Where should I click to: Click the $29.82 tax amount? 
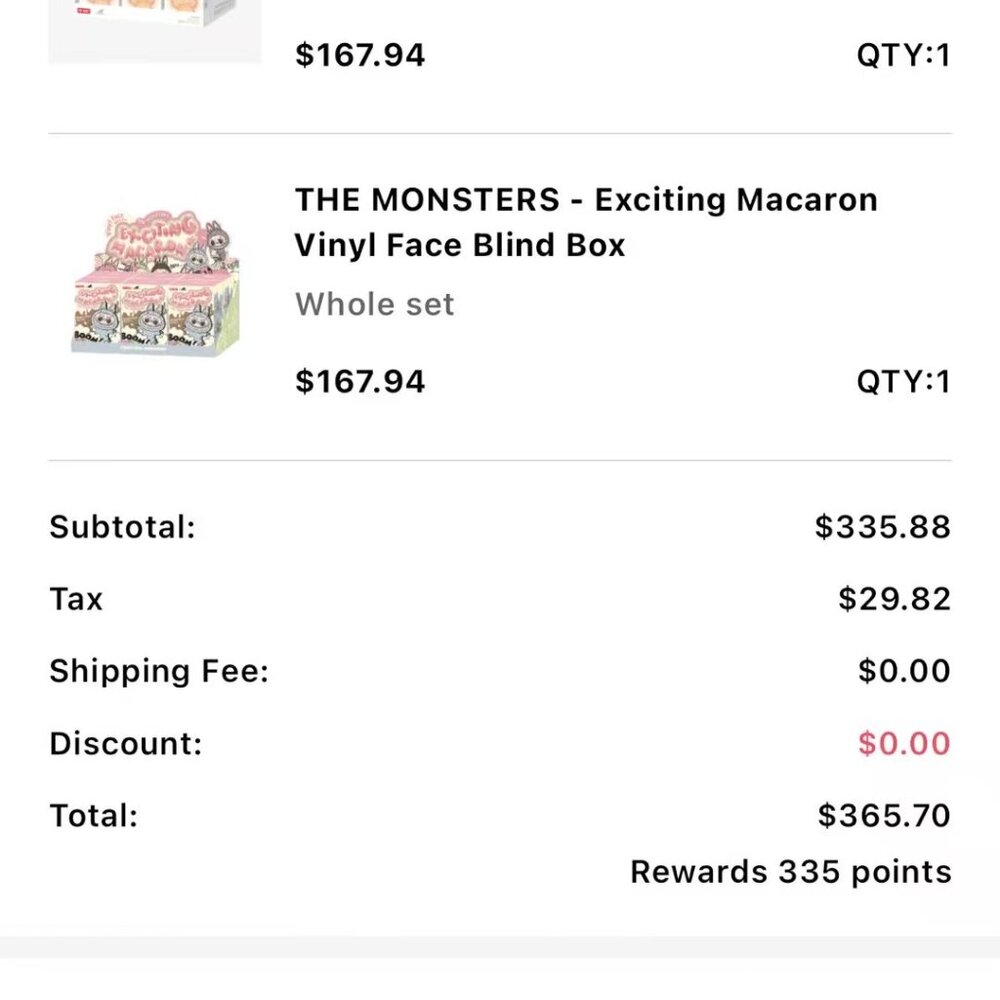pos(894,599)
